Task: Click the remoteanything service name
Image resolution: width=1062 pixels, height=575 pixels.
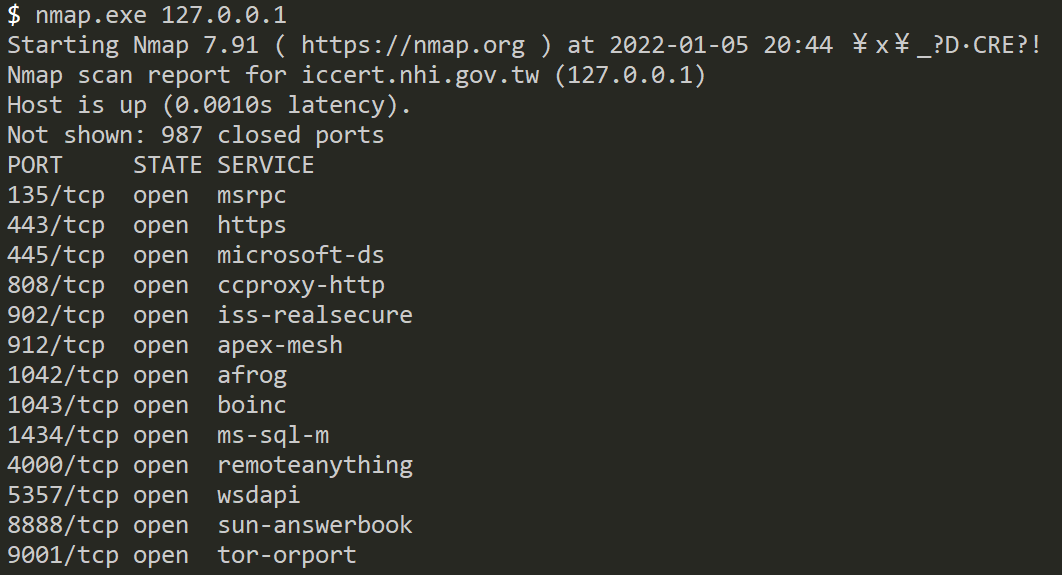Action: point(314,465)
